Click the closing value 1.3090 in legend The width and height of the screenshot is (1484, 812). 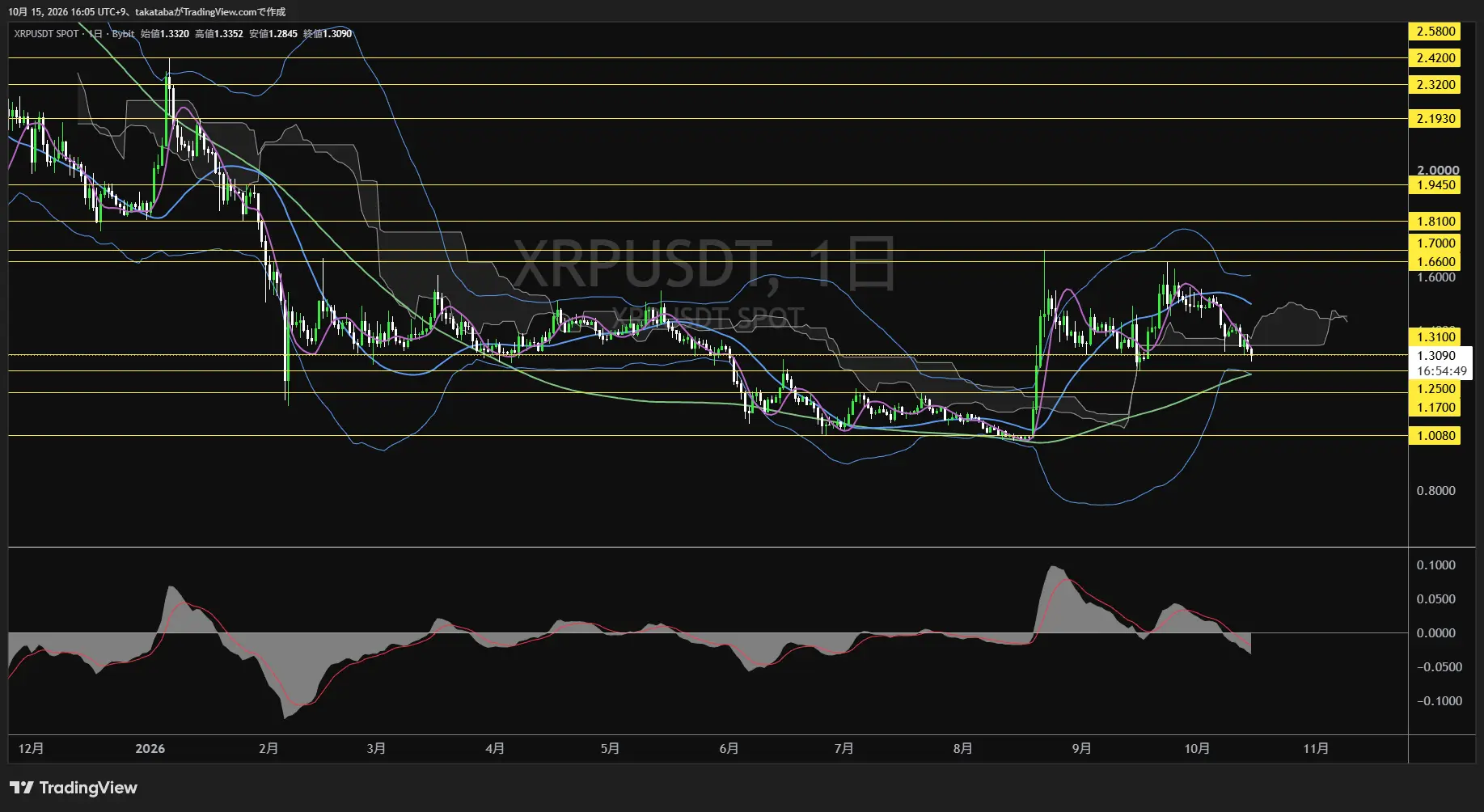click(x=337, y=34)
